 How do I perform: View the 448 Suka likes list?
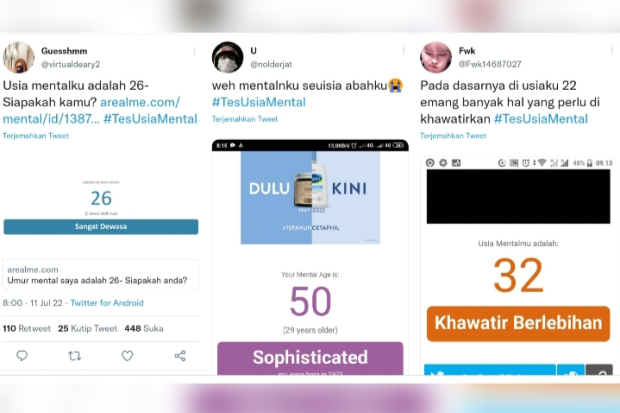click(x=144, y=328)
